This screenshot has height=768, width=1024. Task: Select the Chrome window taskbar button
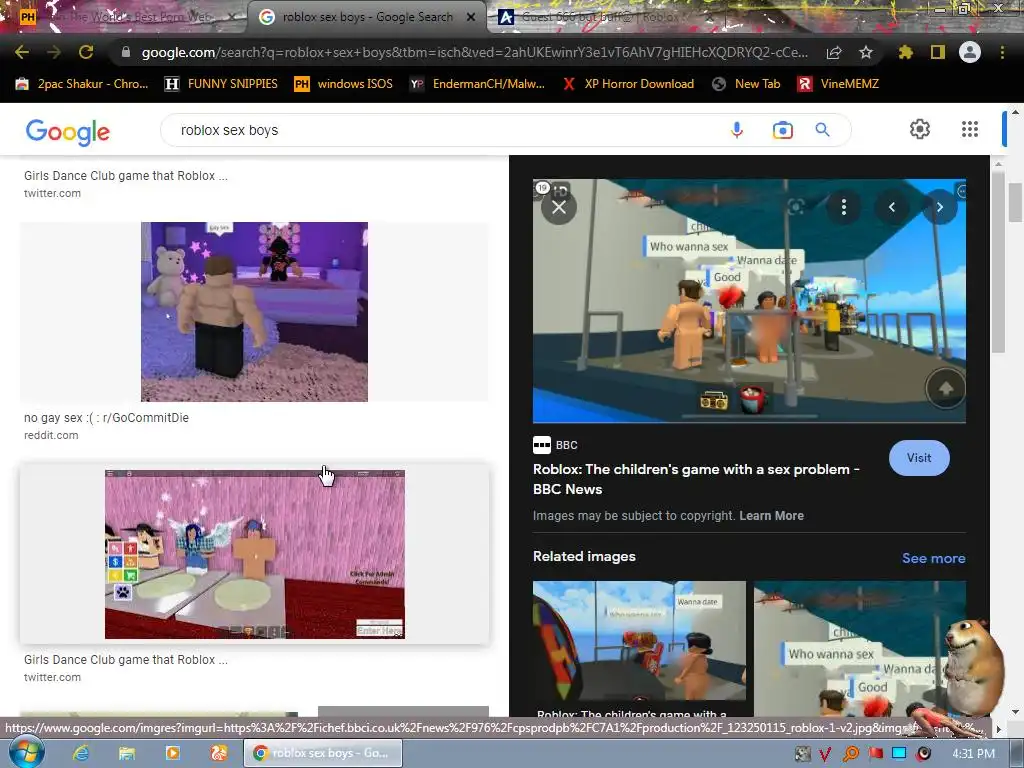(x=323, y=753)
